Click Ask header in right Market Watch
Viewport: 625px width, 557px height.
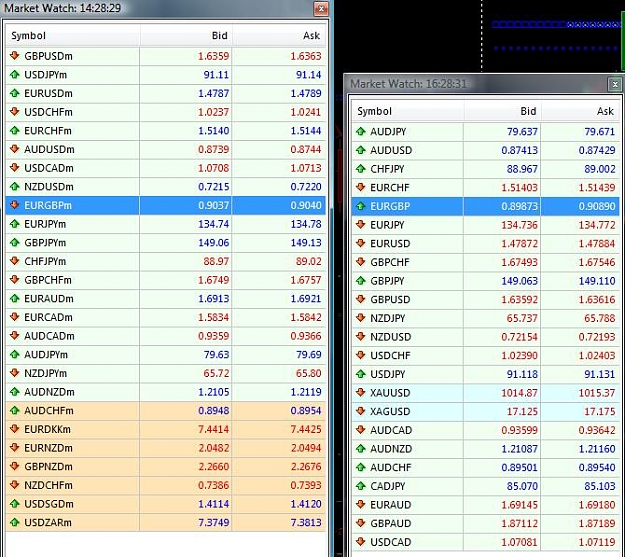[x=580, y=111]
